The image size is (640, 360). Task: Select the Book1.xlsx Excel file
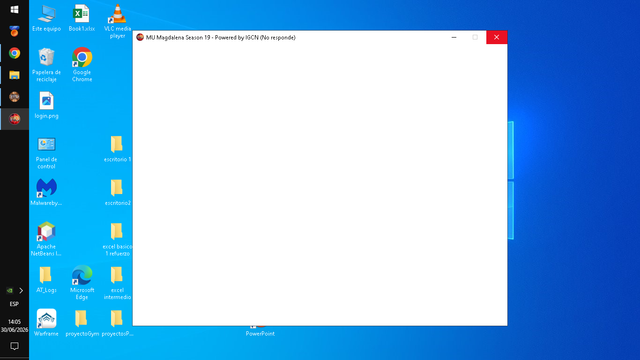pos(82,18)
